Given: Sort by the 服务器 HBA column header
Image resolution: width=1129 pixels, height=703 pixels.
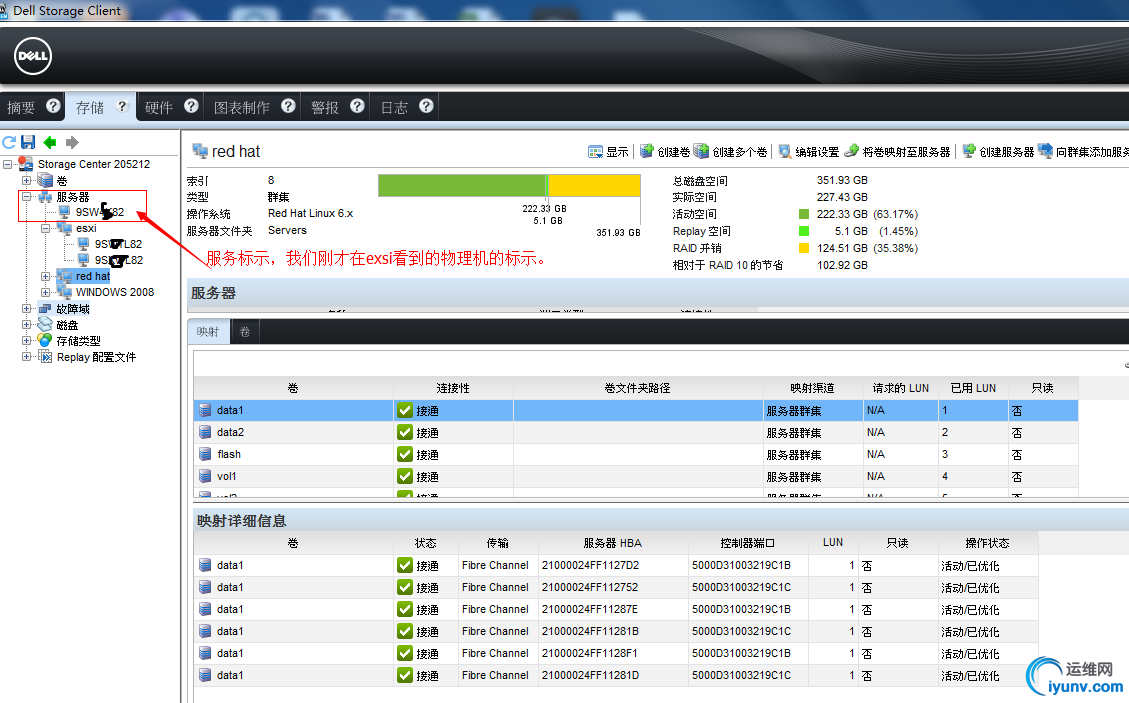Looking at the screenshot, I should coord(612,543).
